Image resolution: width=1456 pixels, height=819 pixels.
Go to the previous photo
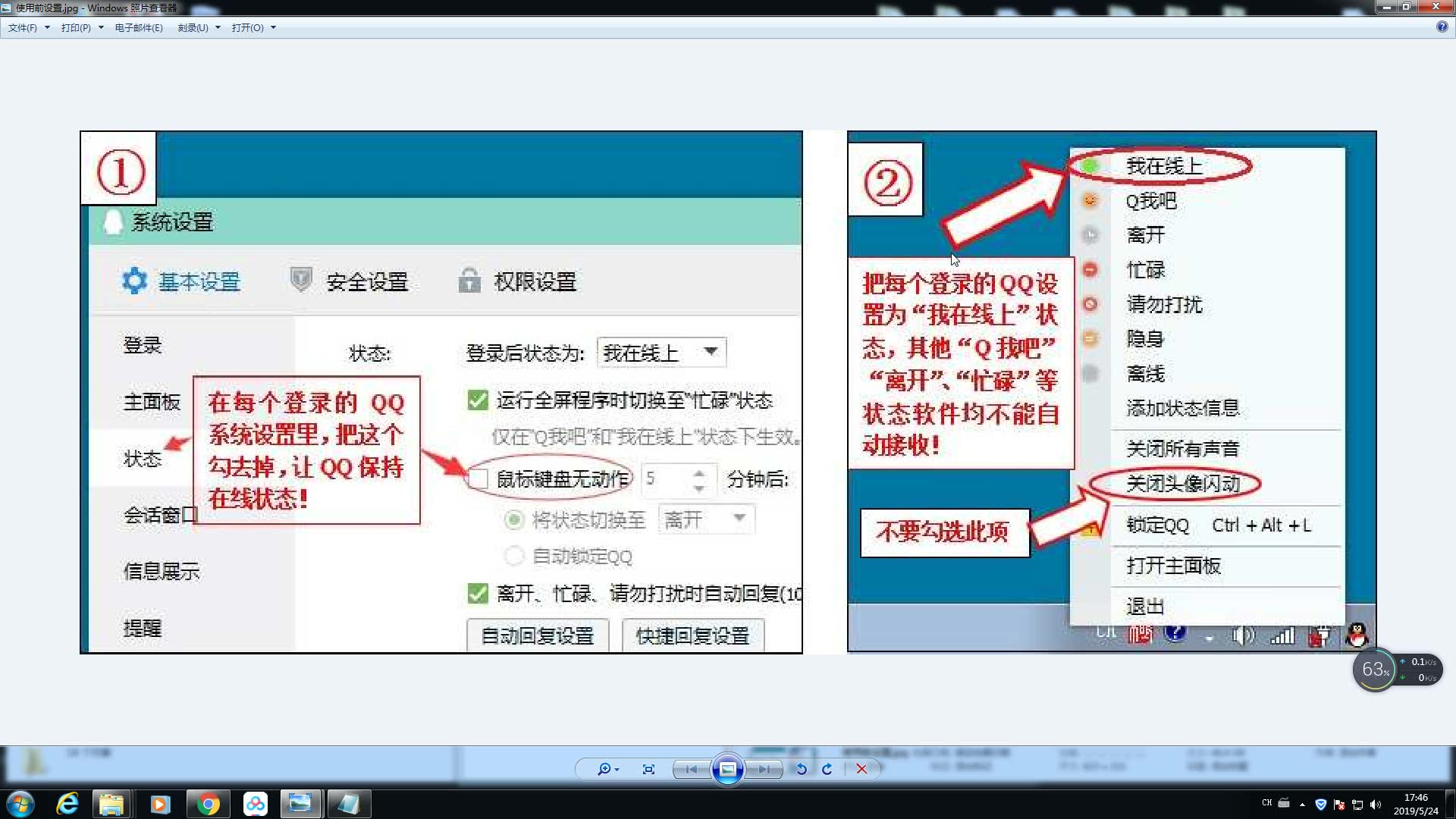691,769
